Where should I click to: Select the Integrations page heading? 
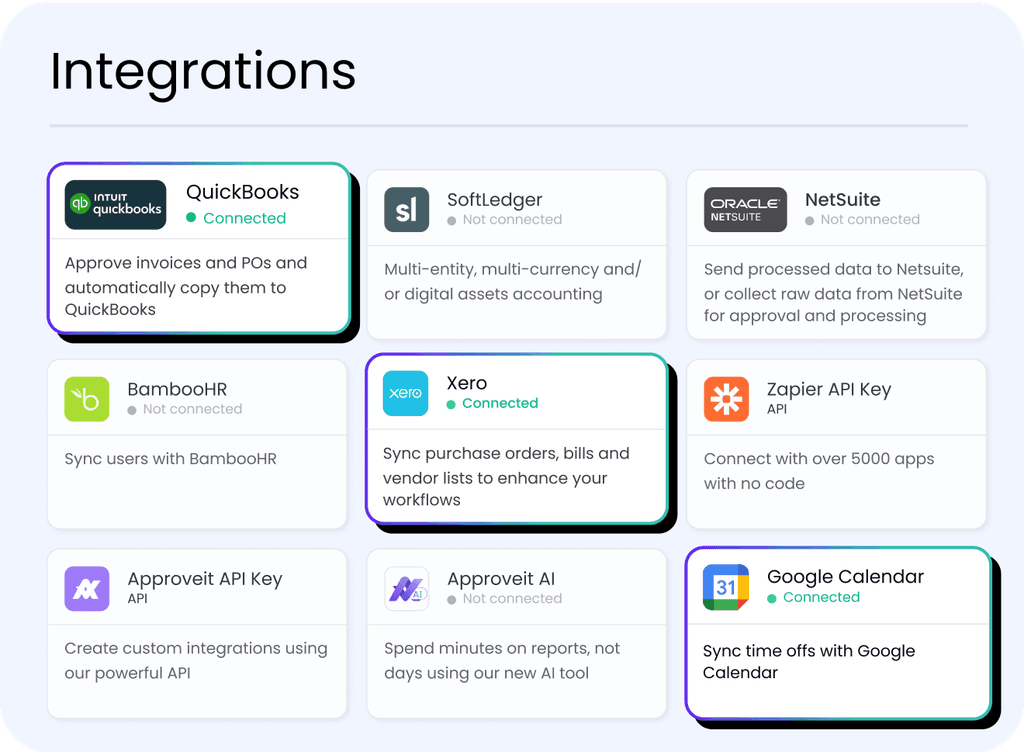point(202,71)
